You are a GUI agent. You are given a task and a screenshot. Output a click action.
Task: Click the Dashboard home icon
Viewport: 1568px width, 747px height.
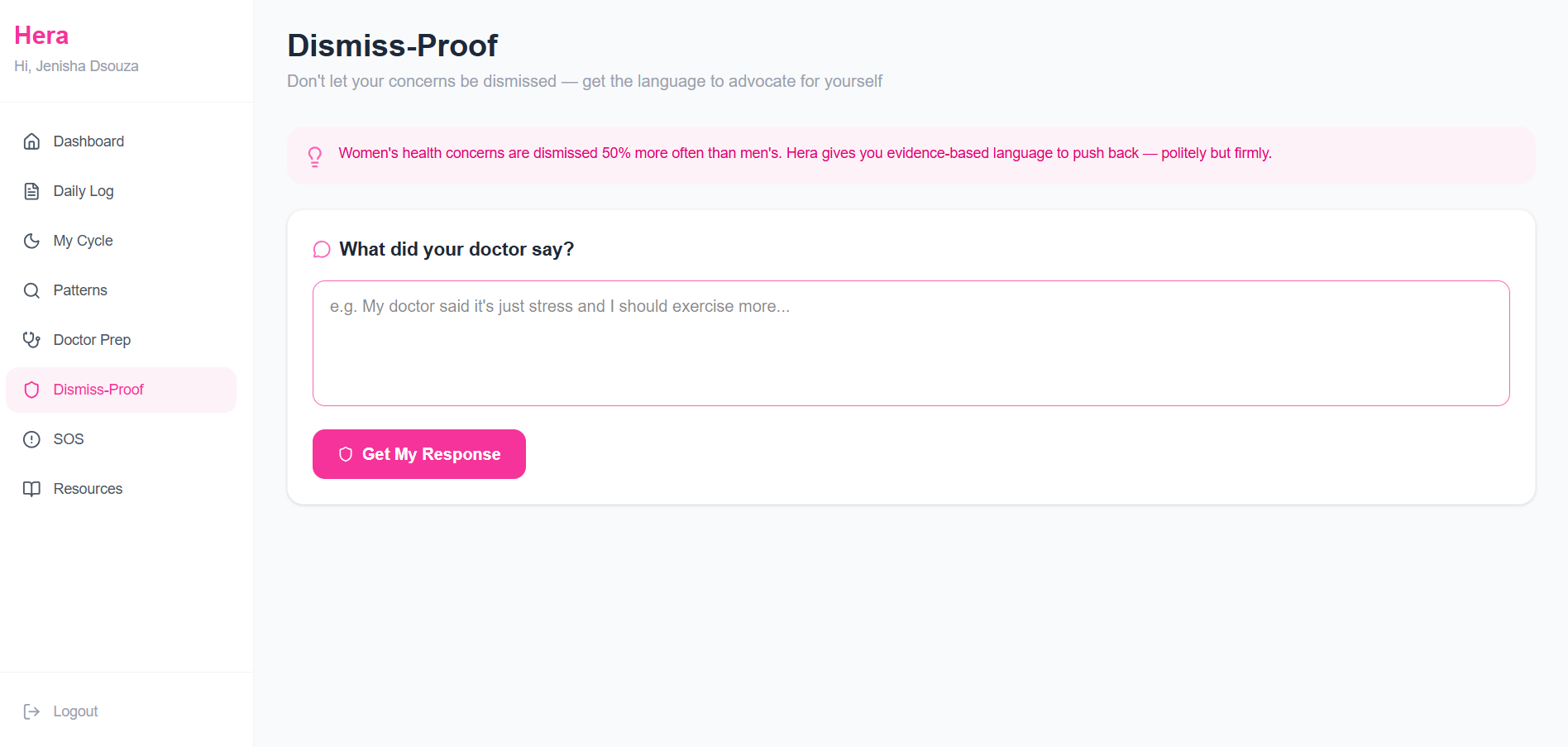coord(31,141)
